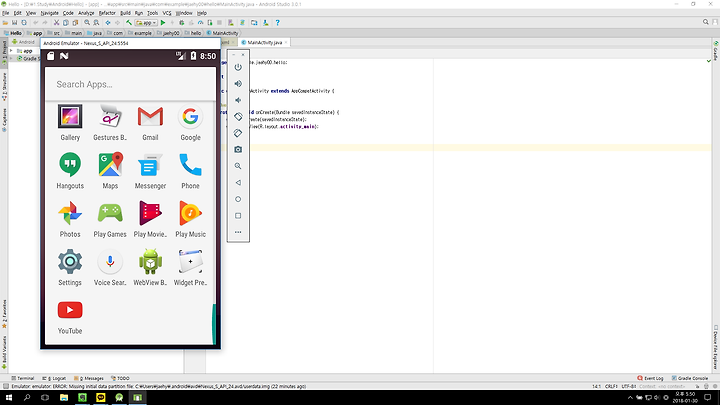
Task: Open the Messenger app
Action: (x=150, y=165)
